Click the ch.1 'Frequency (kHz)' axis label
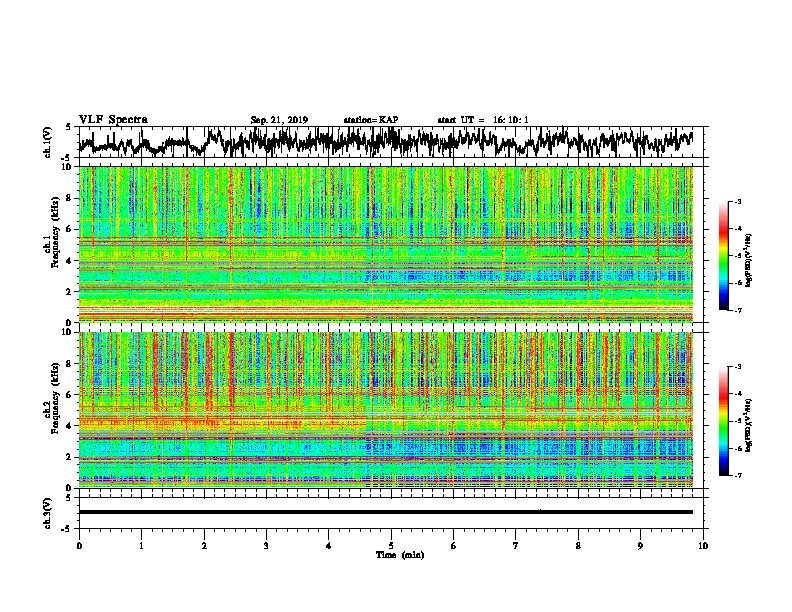Screen dimensions: 792x612 tap(55, 232)
